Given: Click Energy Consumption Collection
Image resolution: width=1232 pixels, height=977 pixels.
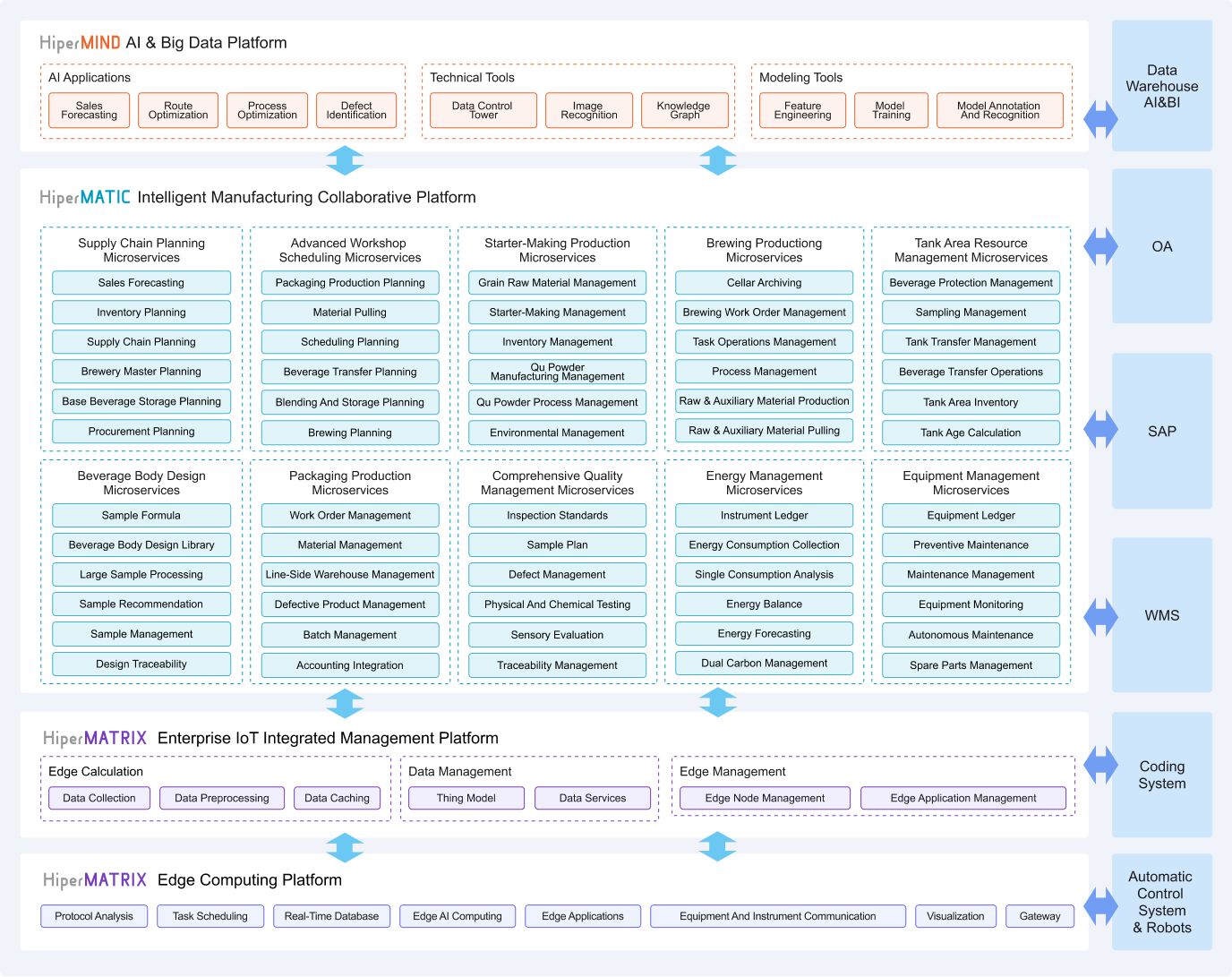Looking at the screenshot, I should (764, 545).
